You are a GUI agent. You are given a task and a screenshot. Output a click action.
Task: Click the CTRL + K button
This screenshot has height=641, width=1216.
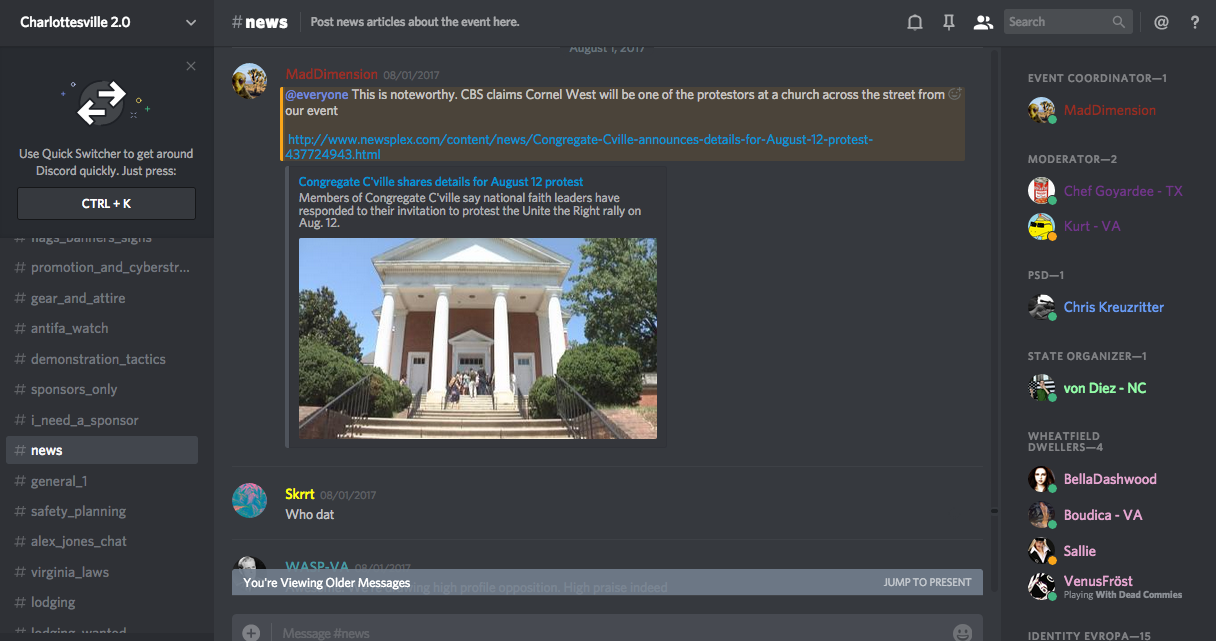click(x=107, y=203)
